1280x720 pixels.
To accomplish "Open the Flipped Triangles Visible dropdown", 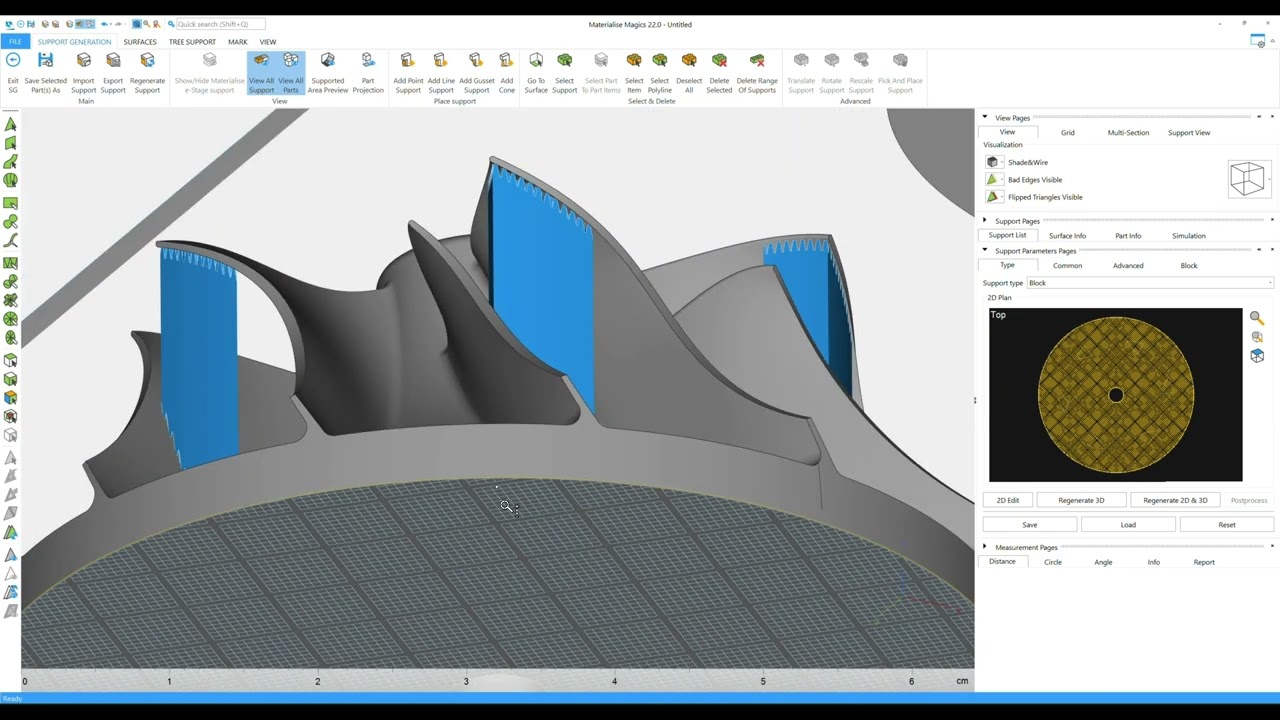I will point(993,197).
